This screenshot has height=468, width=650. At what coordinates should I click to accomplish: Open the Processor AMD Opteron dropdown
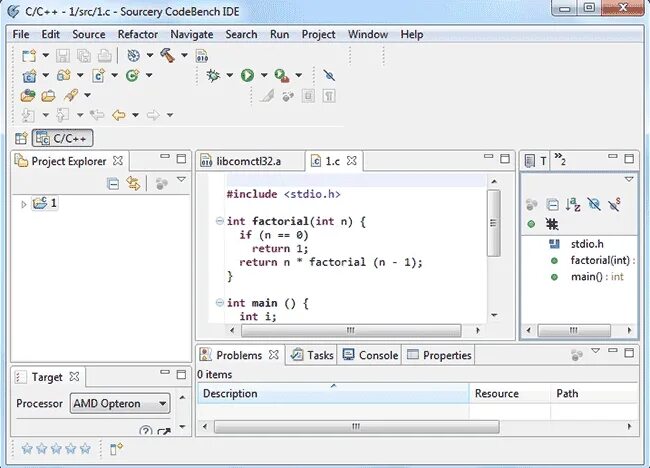coord(120,403)
